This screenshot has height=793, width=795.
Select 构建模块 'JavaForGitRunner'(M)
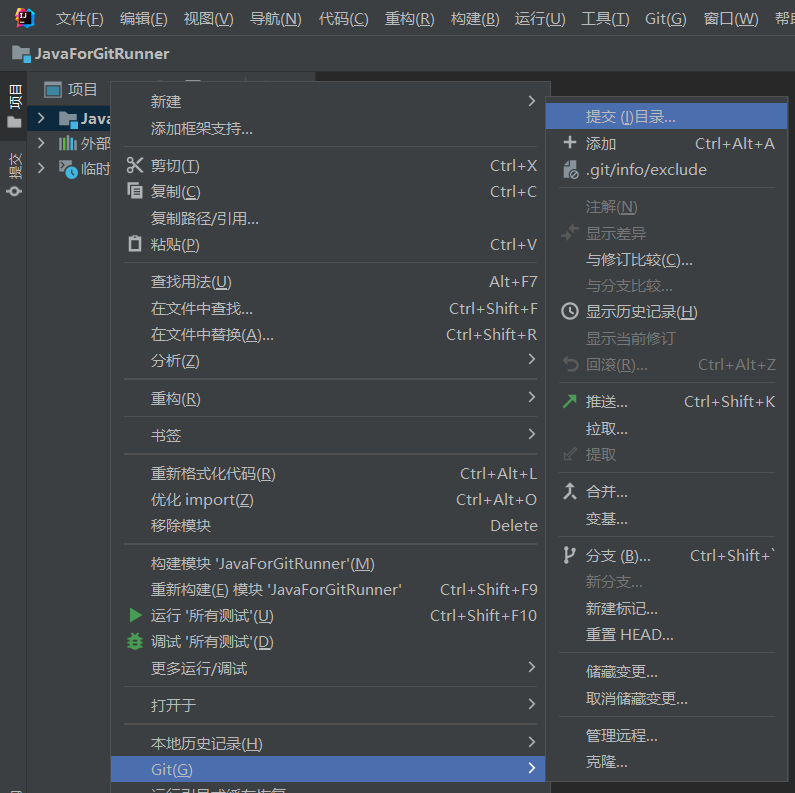(x=330, y=563)
